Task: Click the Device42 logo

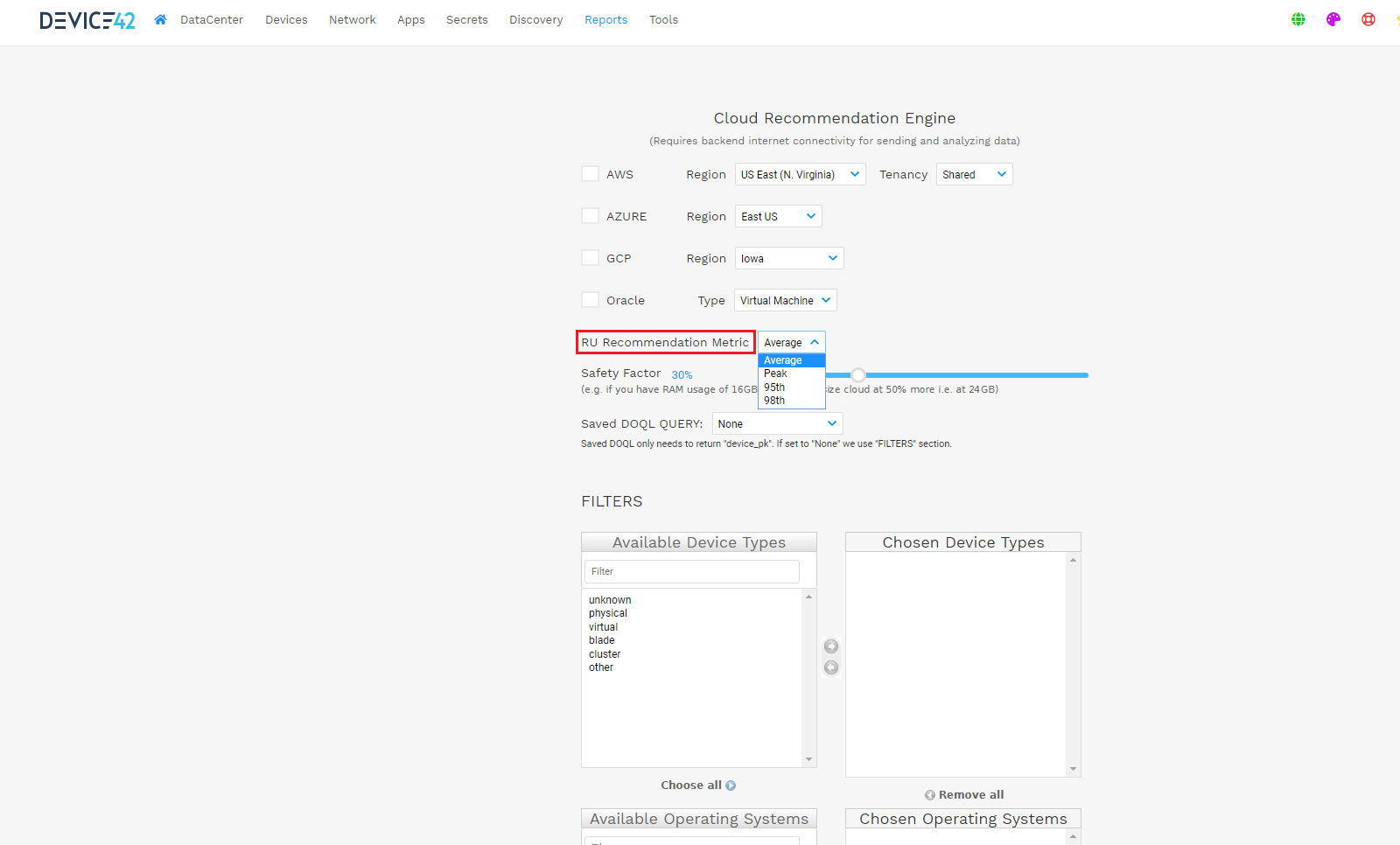Action: coord(87,20)
